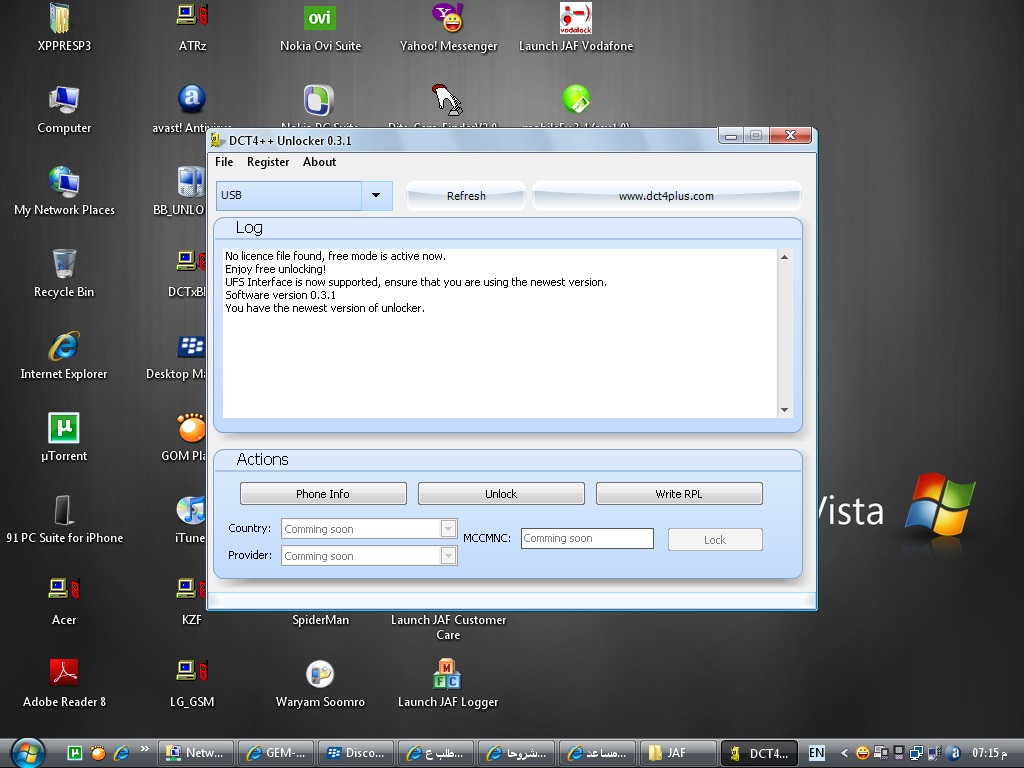1024x768 pixels.
Task: Switch to Disco... taskbar window
Action: point(356,753)
